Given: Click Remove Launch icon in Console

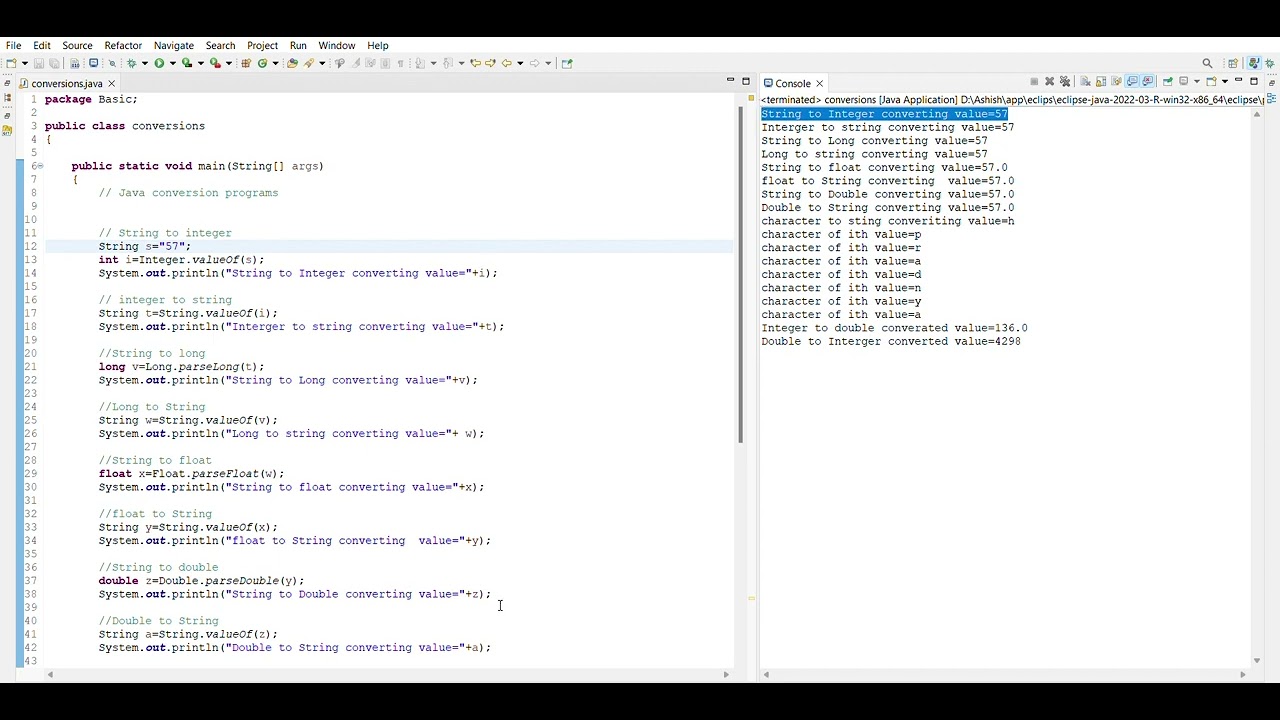Looking at the screenshot, I should pyautogui.click(x=1049, y=81).
